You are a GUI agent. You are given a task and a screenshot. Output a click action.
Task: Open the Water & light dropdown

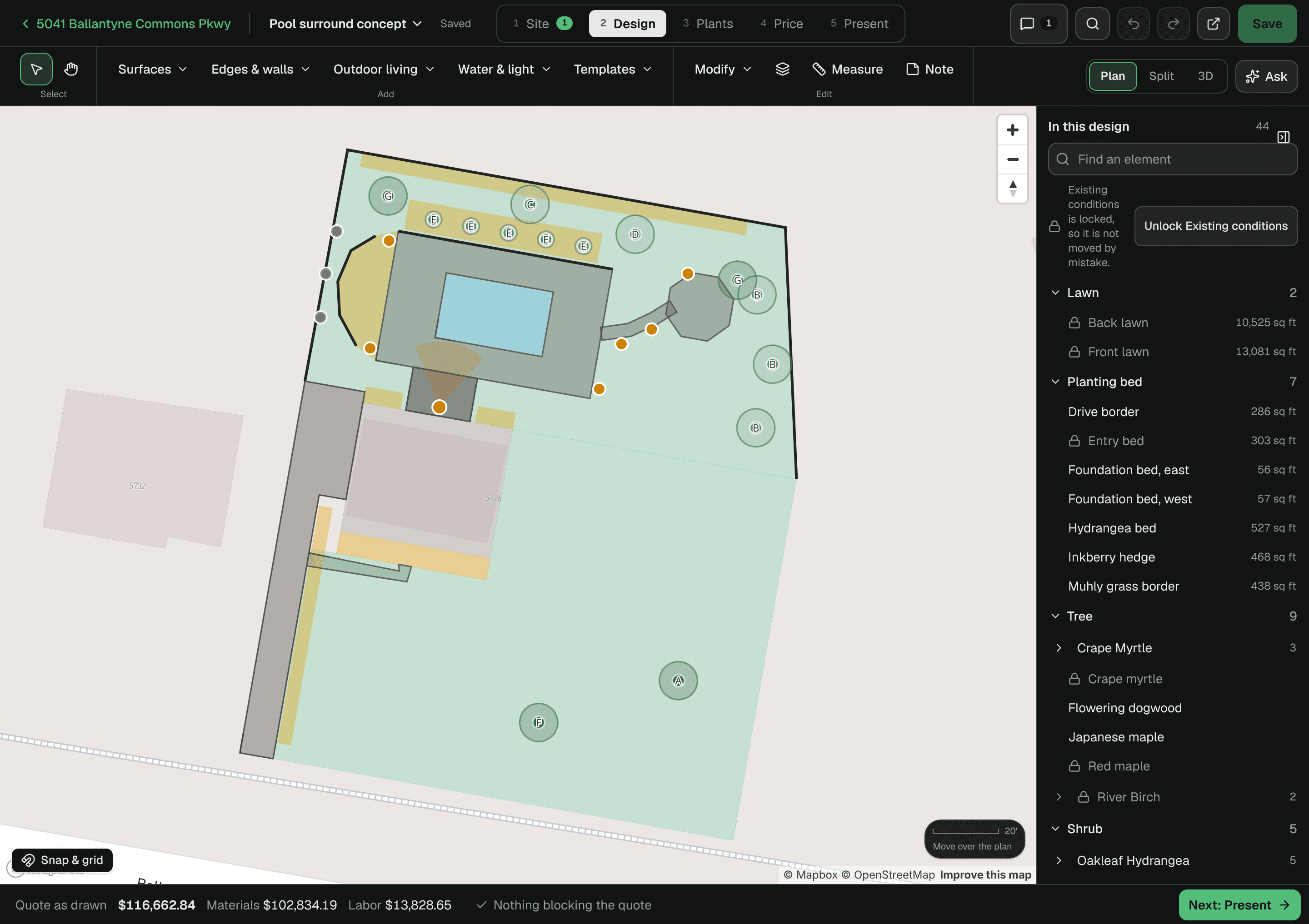(x=504, y=69)
